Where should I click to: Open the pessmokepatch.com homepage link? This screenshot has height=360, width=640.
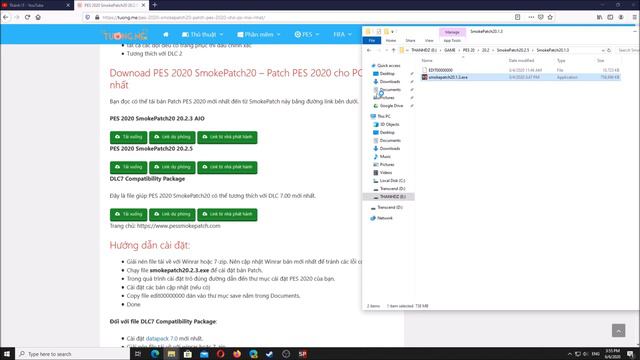178,226
